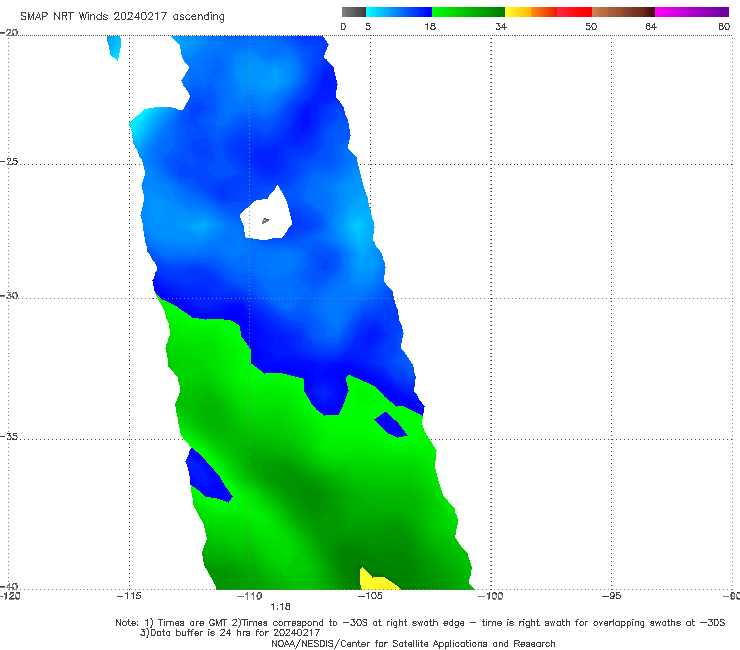This screenshot has height=650, width=740.
Task: Click the small light-blue swath fragment at top left
Action: [114, 48]
